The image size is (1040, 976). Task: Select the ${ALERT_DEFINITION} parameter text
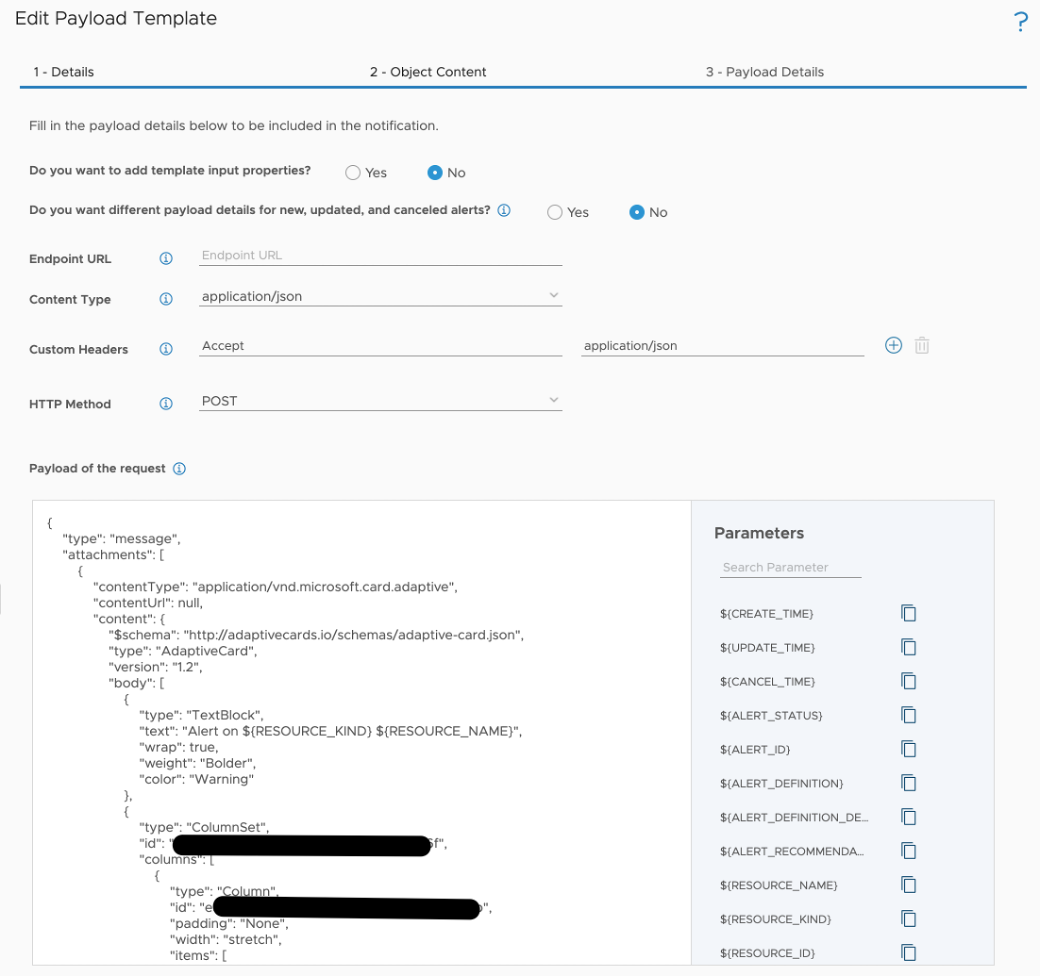(781, 783)
